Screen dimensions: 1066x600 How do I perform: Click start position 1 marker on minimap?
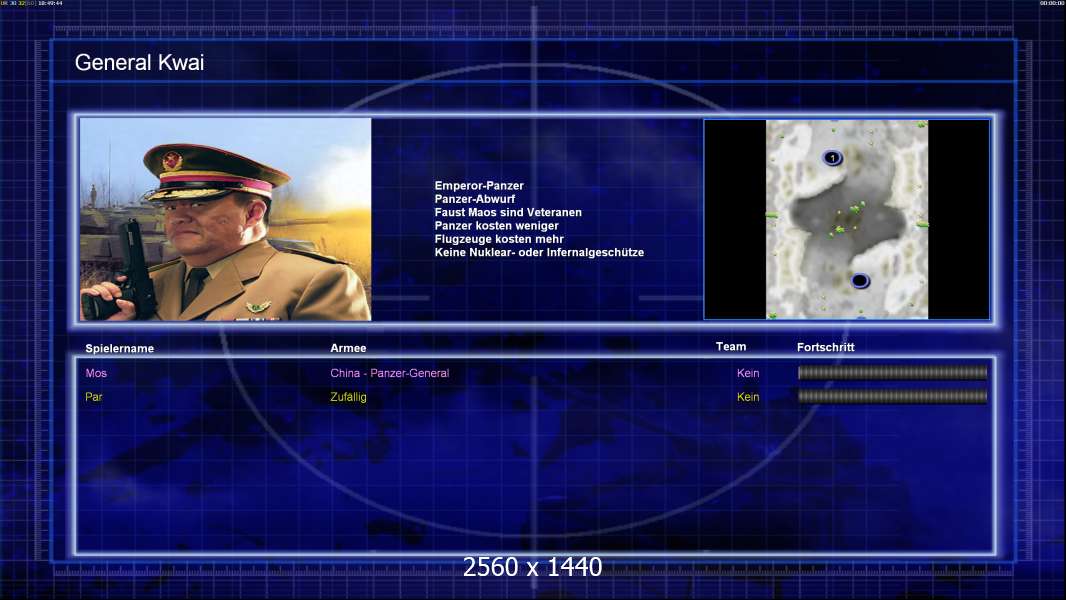(833, 158)
